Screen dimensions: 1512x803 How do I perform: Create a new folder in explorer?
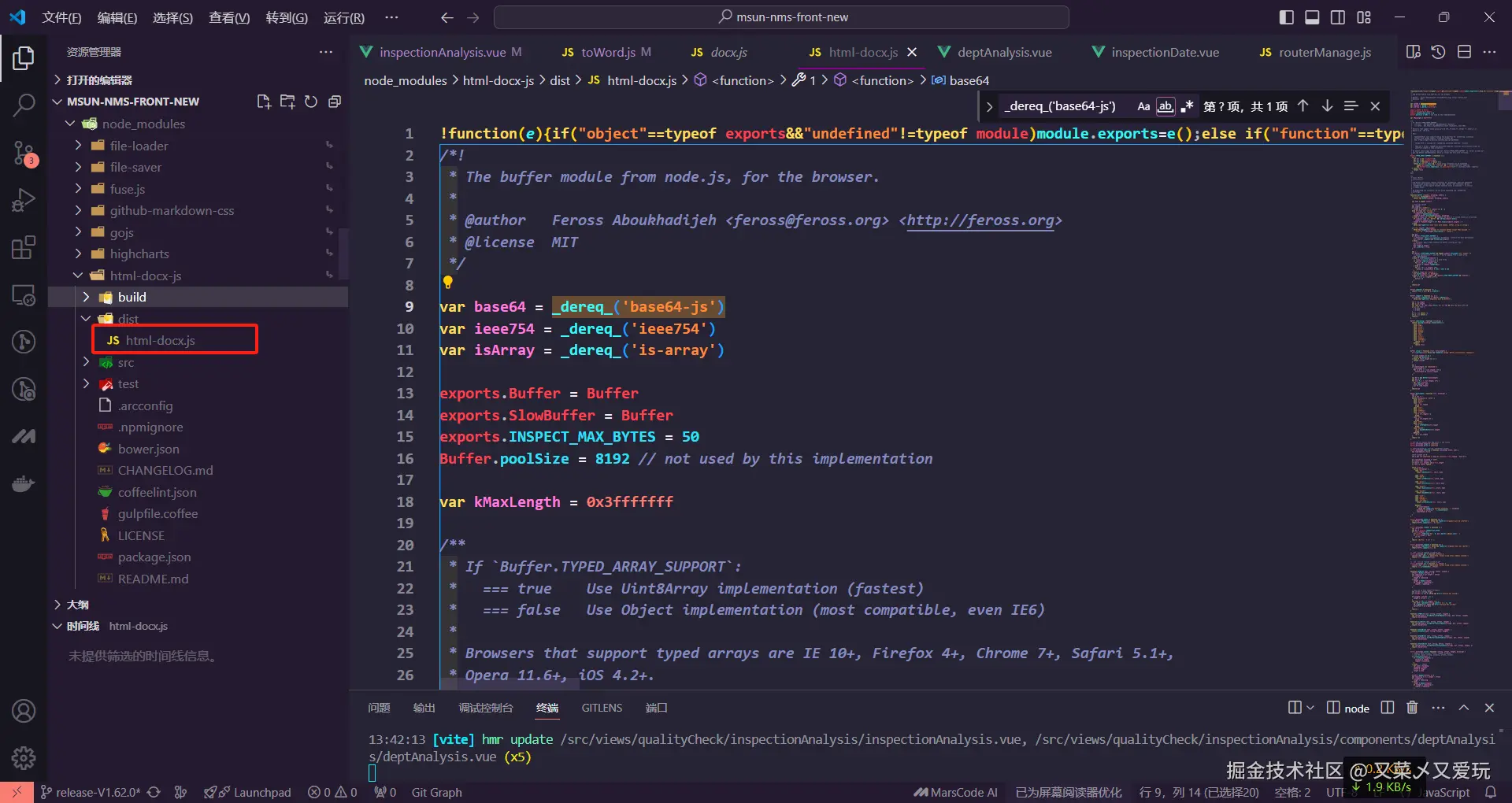(287, 102)
